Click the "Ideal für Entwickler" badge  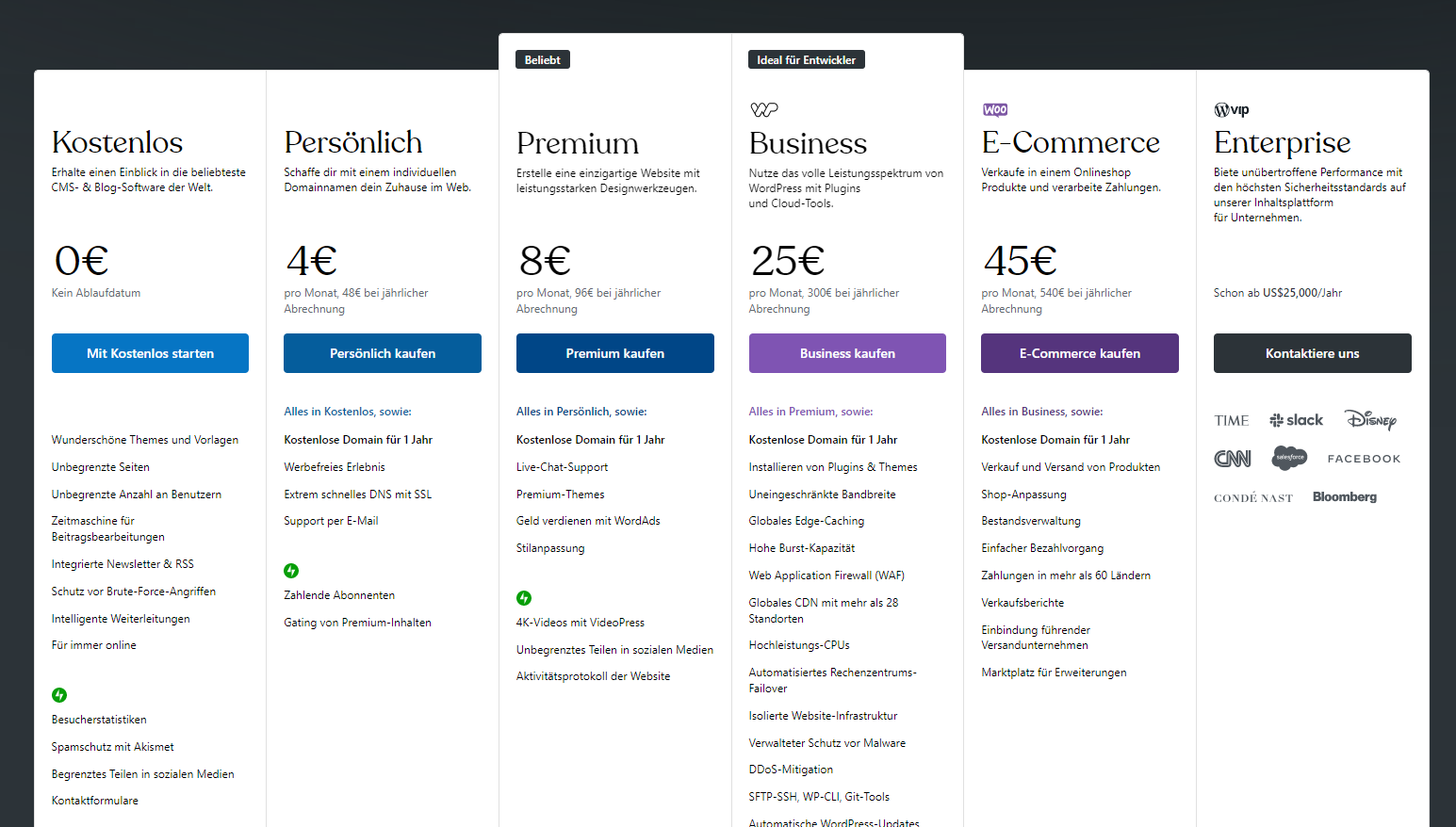pyautogui.click(x=807, y=60)
